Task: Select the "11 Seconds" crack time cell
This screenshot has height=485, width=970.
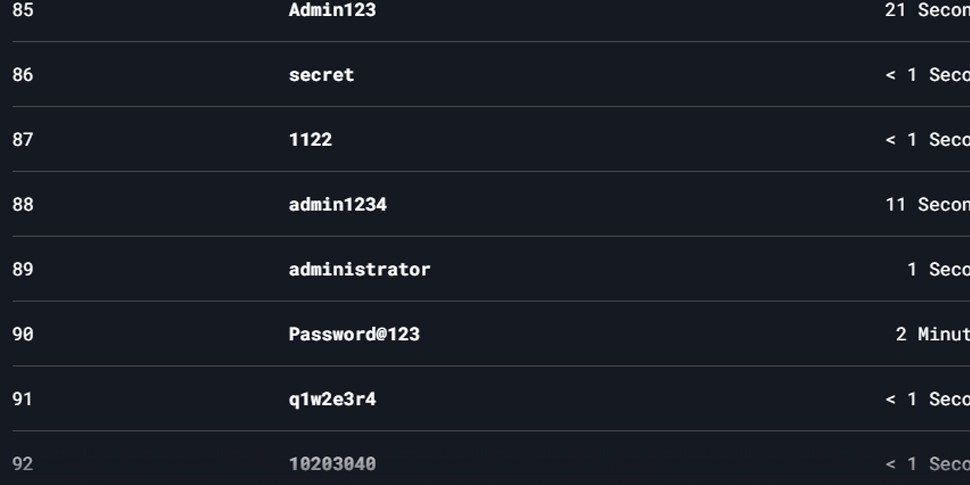Action: pyautogui.click(x=927, y=205)
